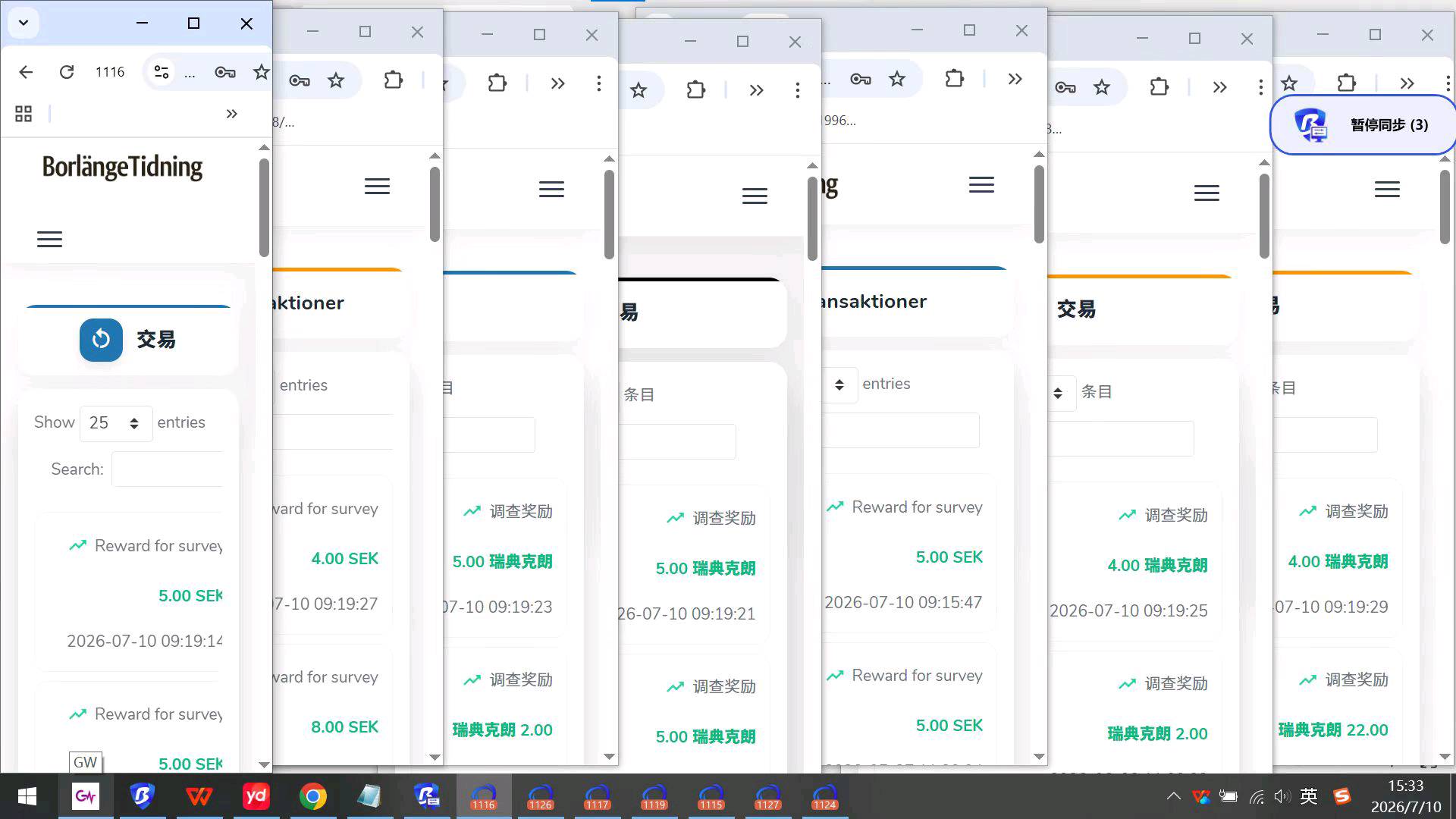Click the scroll-down arrow in the second window

[x=435, y=757]
